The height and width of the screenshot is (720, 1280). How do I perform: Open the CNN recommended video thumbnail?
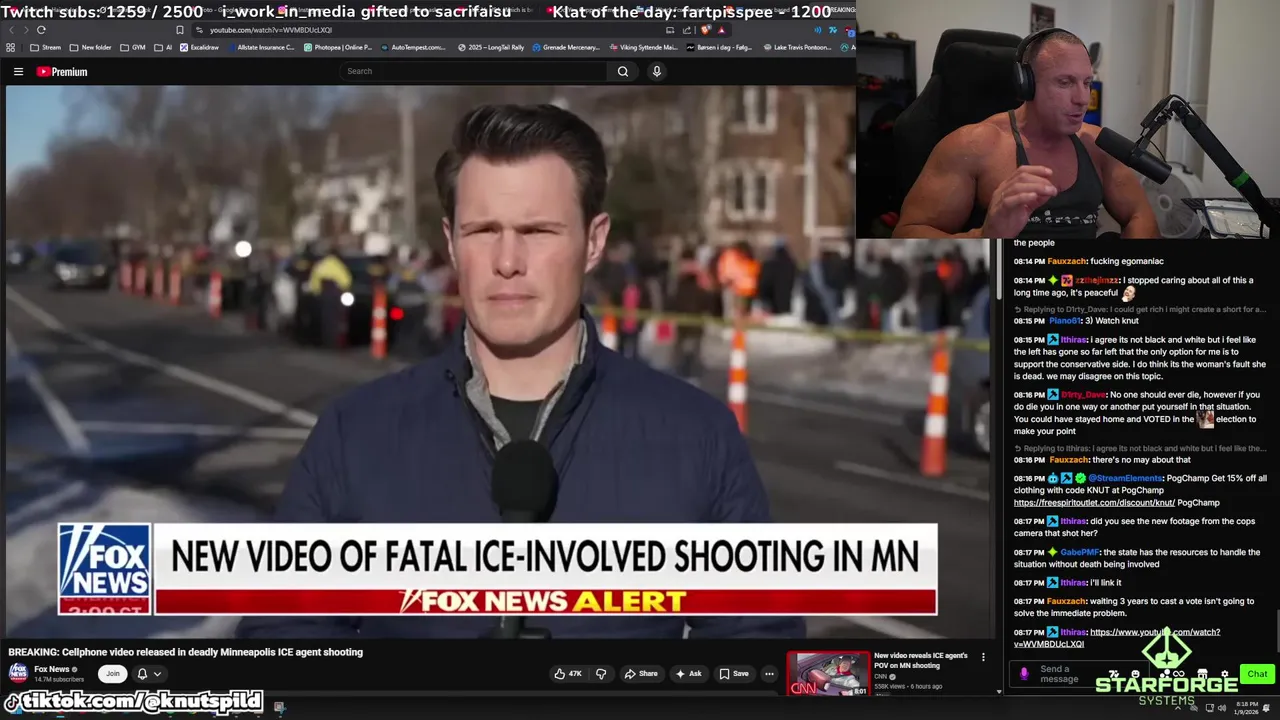[828, 674]
